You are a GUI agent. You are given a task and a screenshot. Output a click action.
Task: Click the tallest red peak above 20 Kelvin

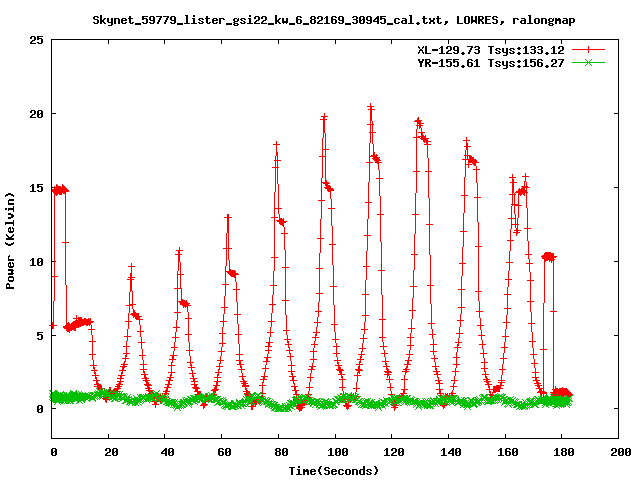pos(371,107)
